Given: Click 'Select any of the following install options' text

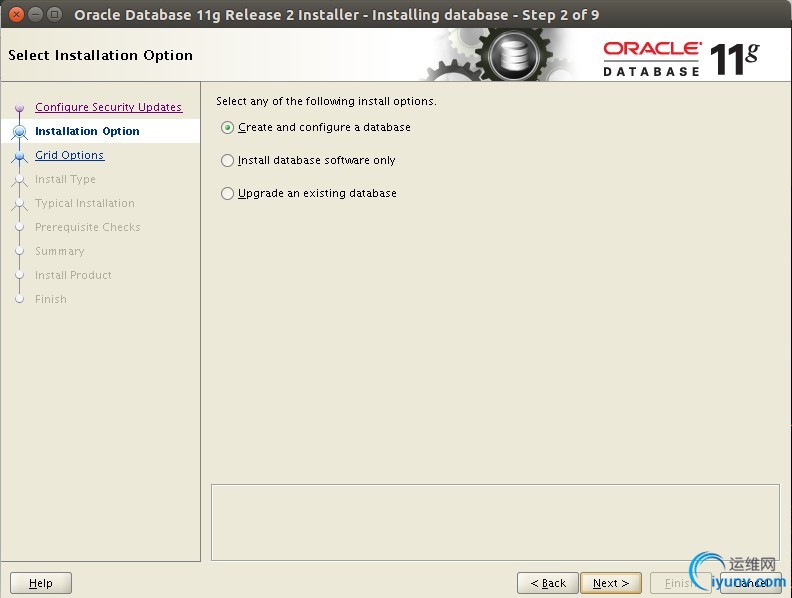Looking at the screenshot, I should point(326,101).
